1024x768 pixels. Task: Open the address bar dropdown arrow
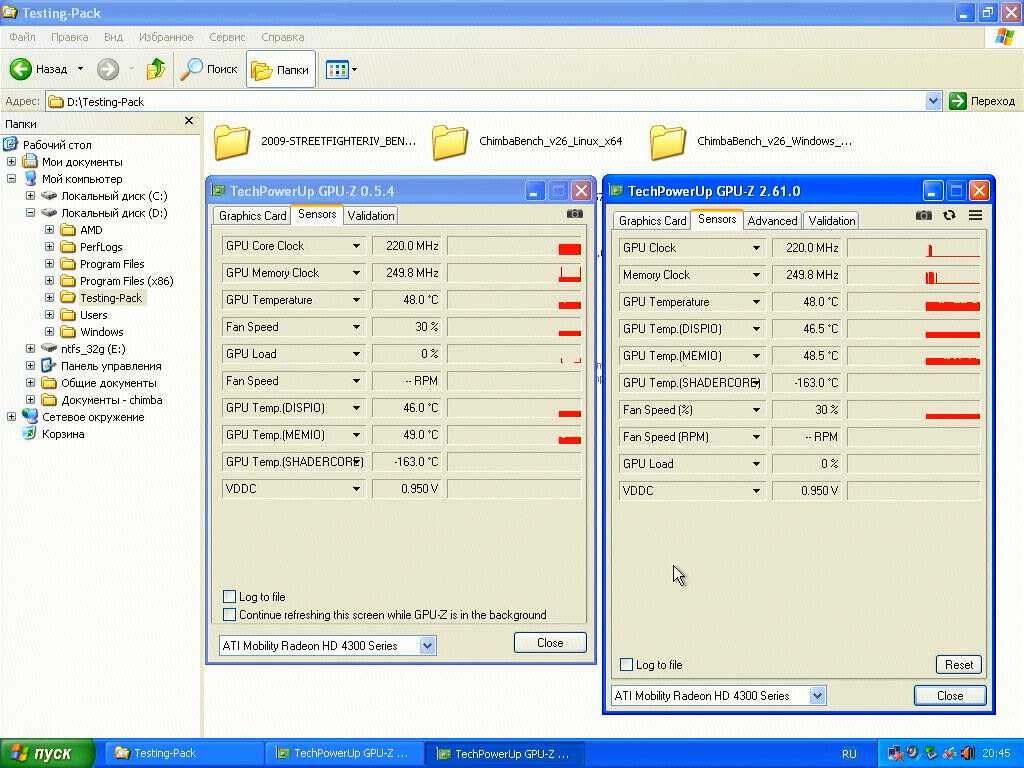point(933,101)
